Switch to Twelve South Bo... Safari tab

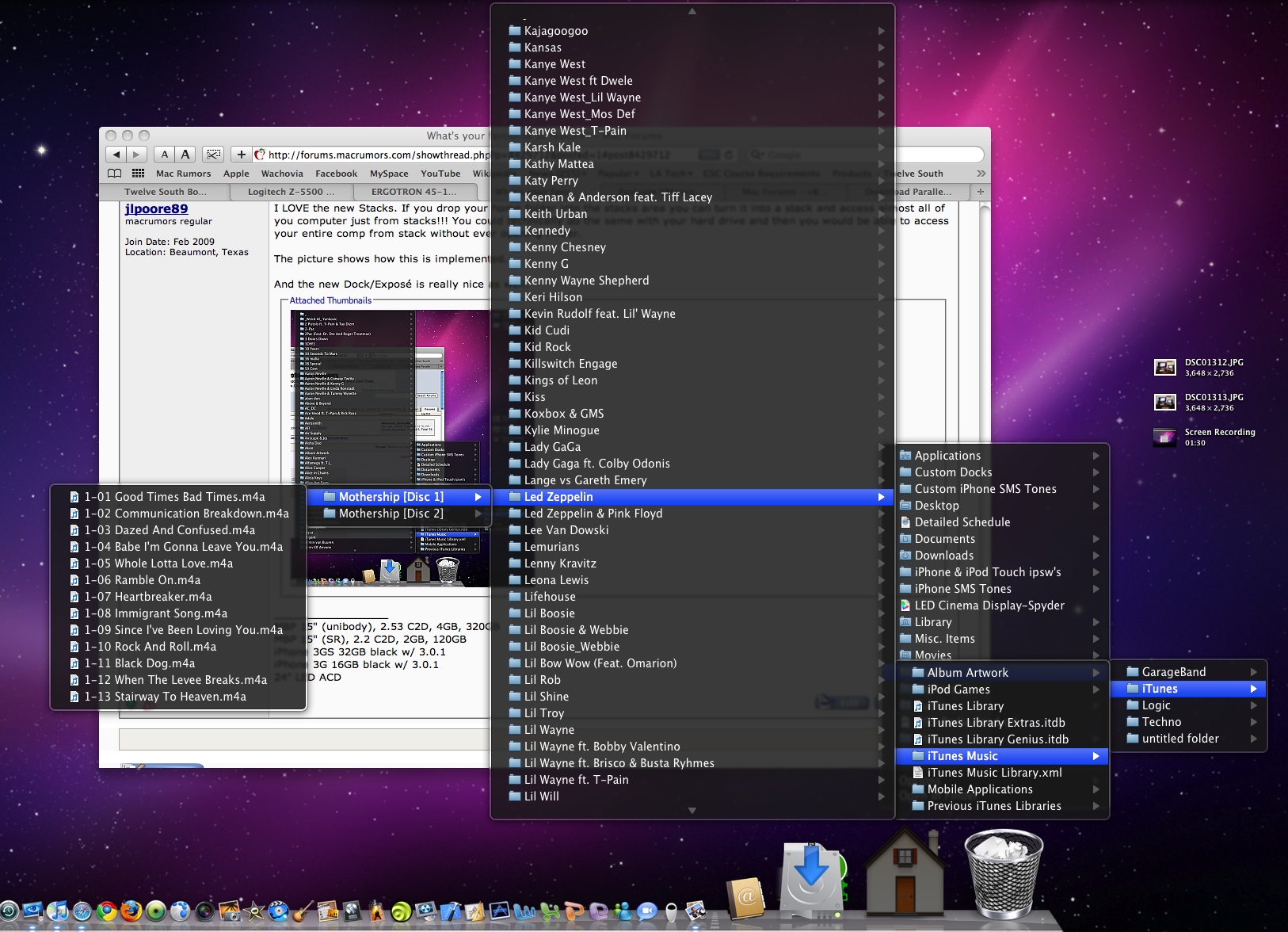(165, 192)
